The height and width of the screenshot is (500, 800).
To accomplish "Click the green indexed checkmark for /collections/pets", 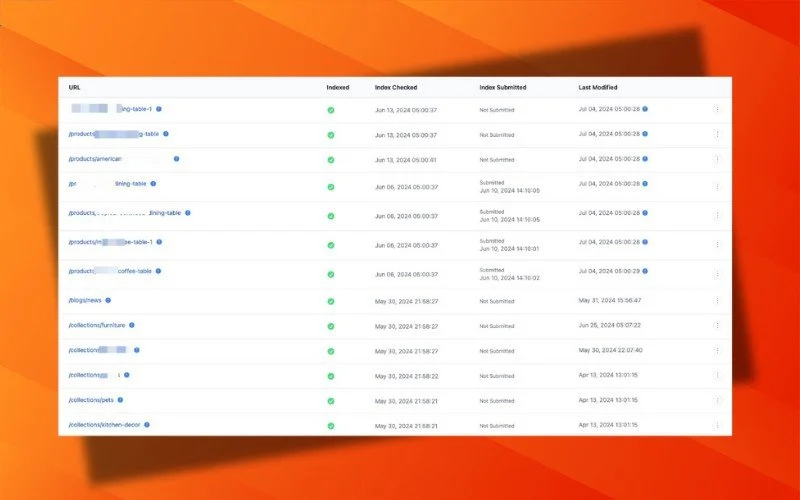I will coord(331,402).
